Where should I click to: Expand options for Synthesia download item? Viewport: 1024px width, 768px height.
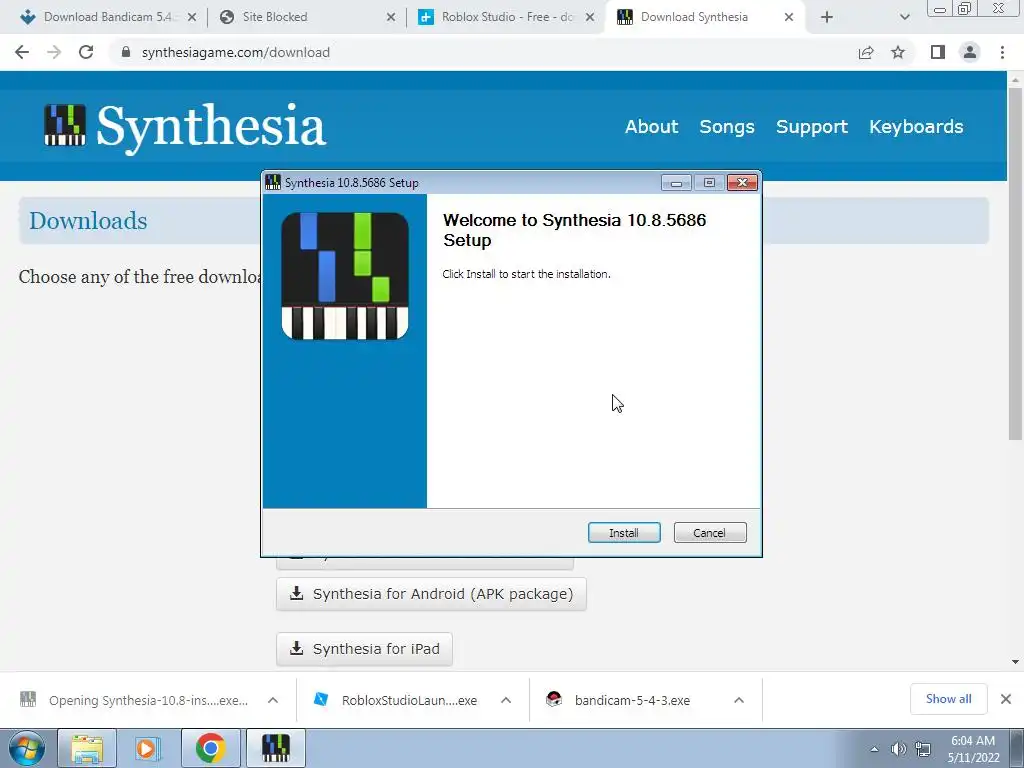click(x=273, y=700)
